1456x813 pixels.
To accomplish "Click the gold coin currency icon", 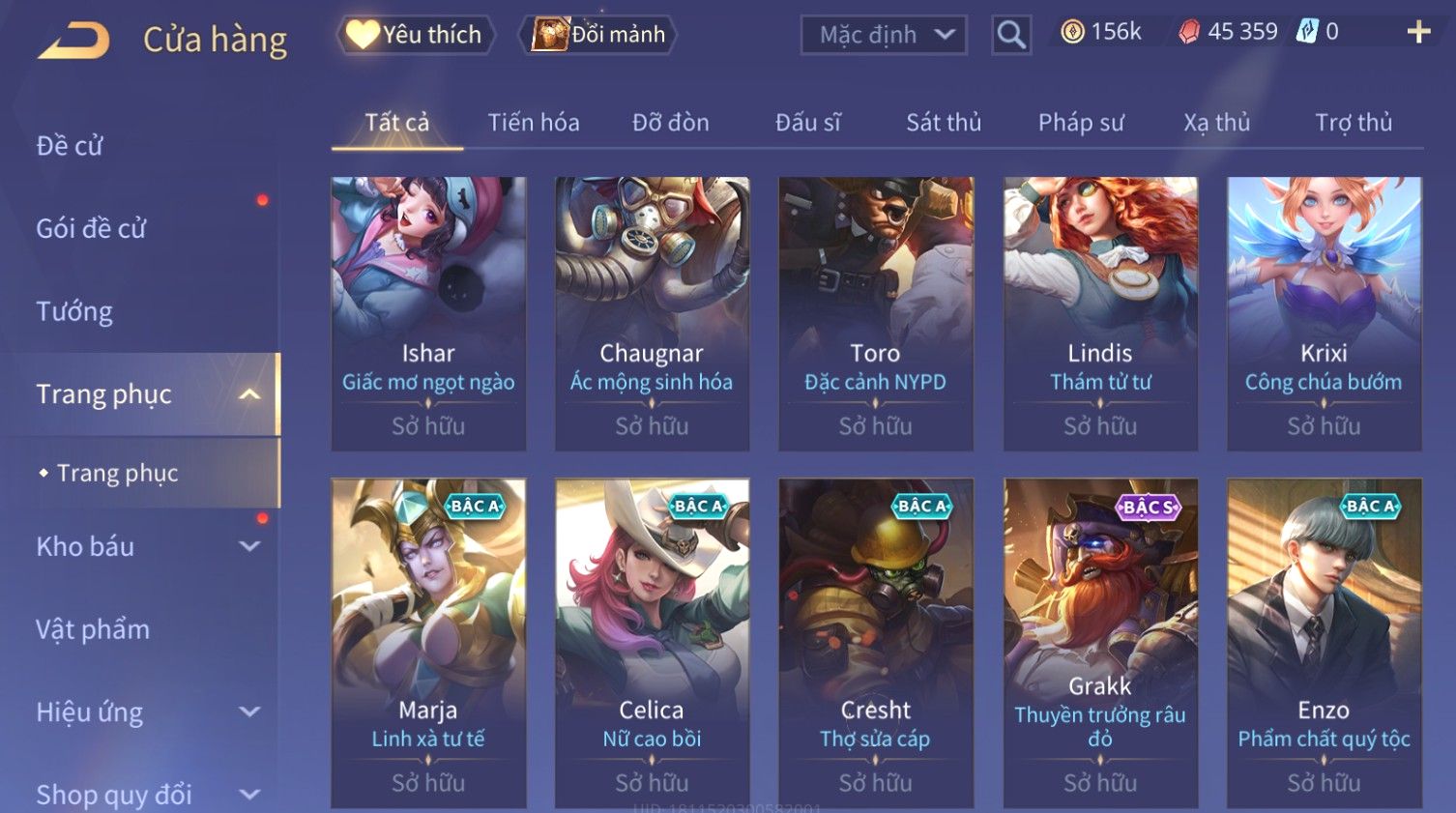I will click(1072, 33).
